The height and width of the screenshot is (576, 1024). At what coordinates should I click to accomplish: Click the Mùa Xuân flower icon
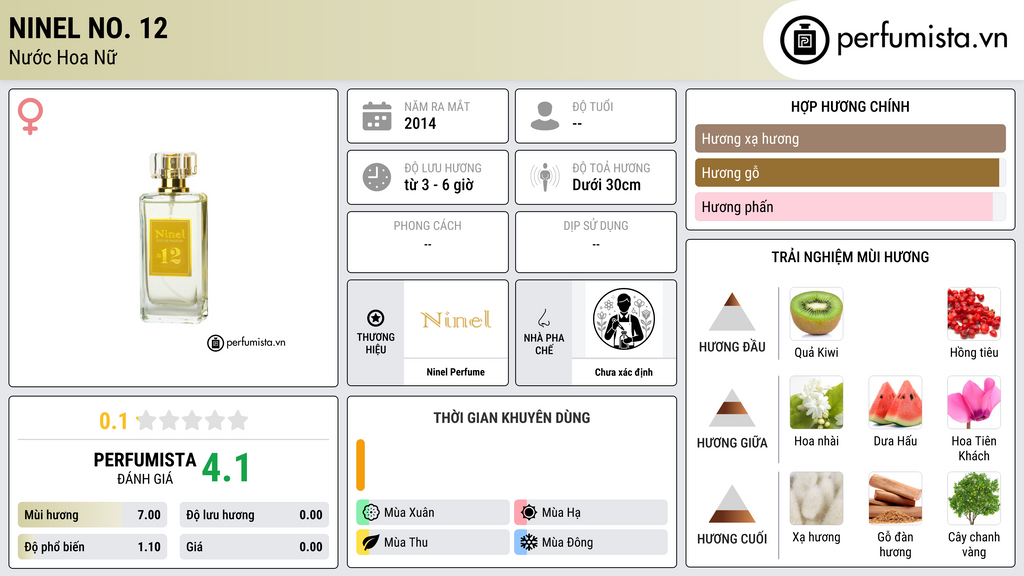pyautogui.click(x=371, y=513)
